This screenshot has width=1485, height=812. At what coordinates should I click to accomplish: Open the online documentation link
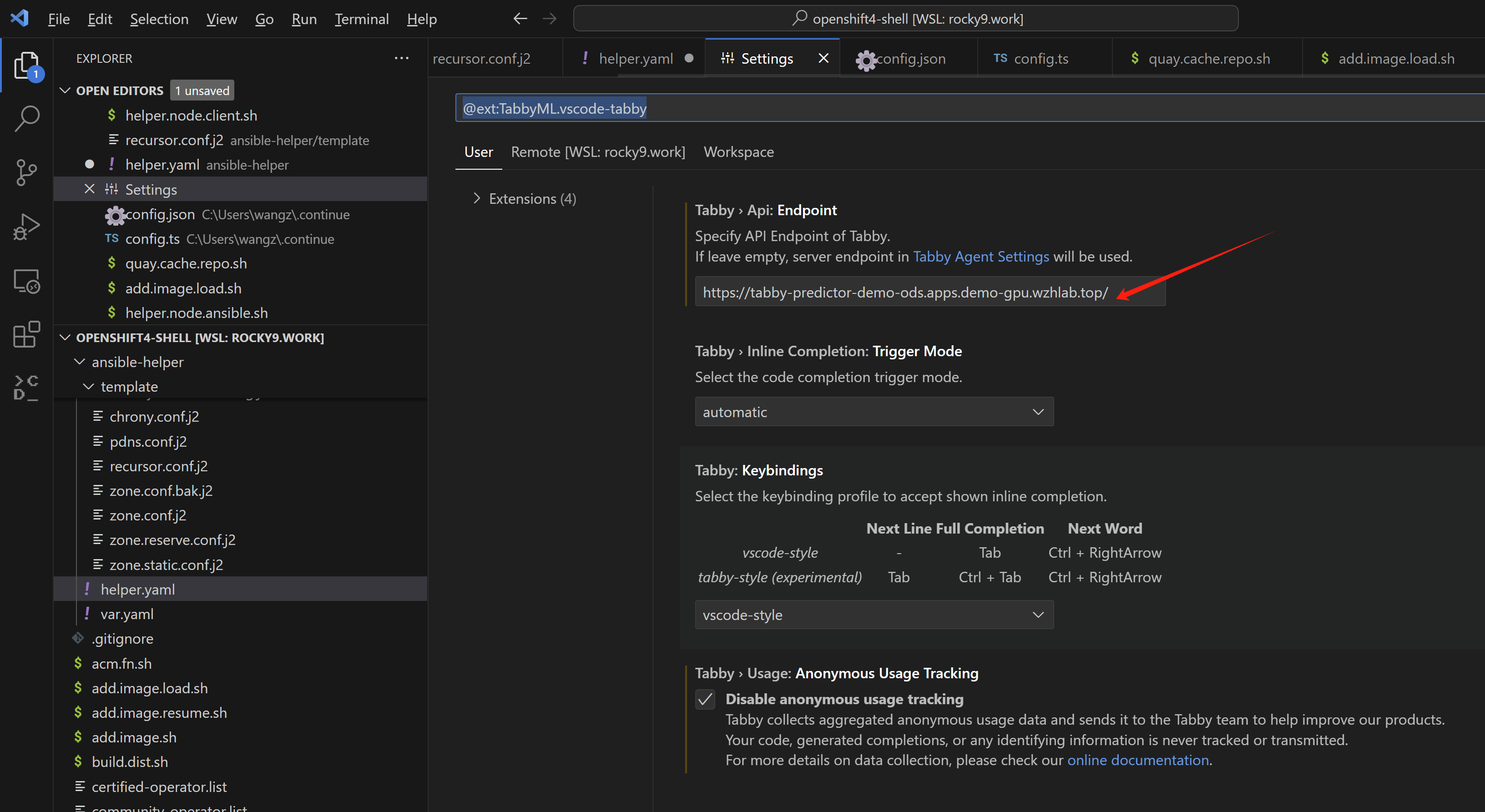[1137, 760]
